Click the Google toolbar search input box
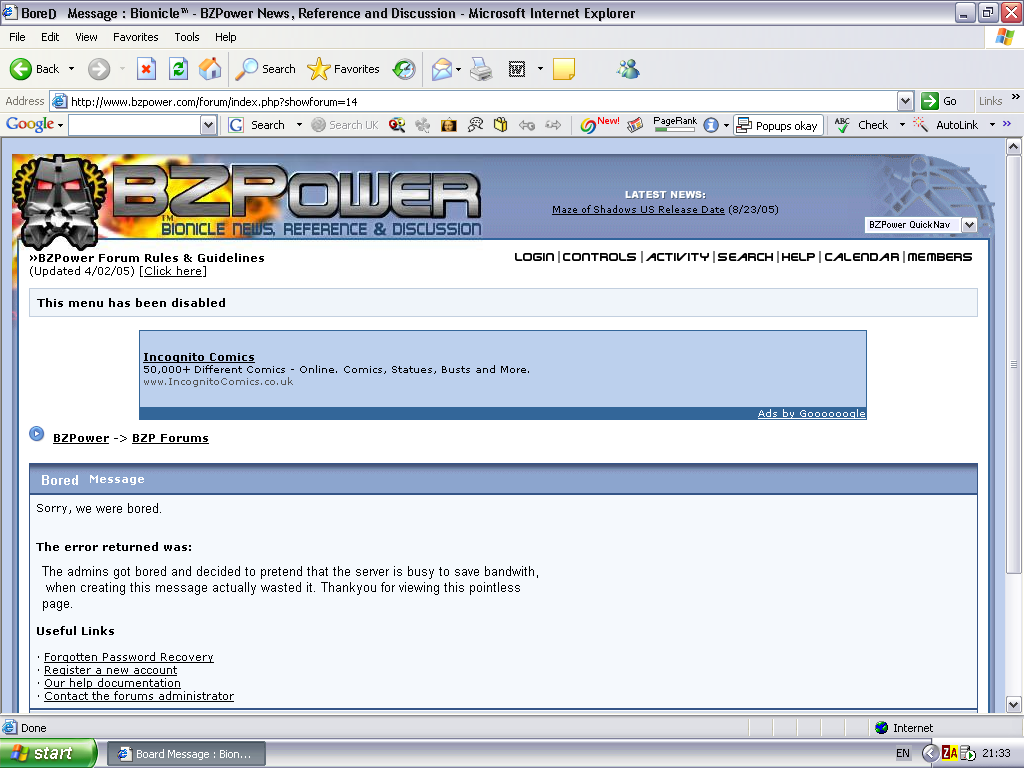 [135, 125]
